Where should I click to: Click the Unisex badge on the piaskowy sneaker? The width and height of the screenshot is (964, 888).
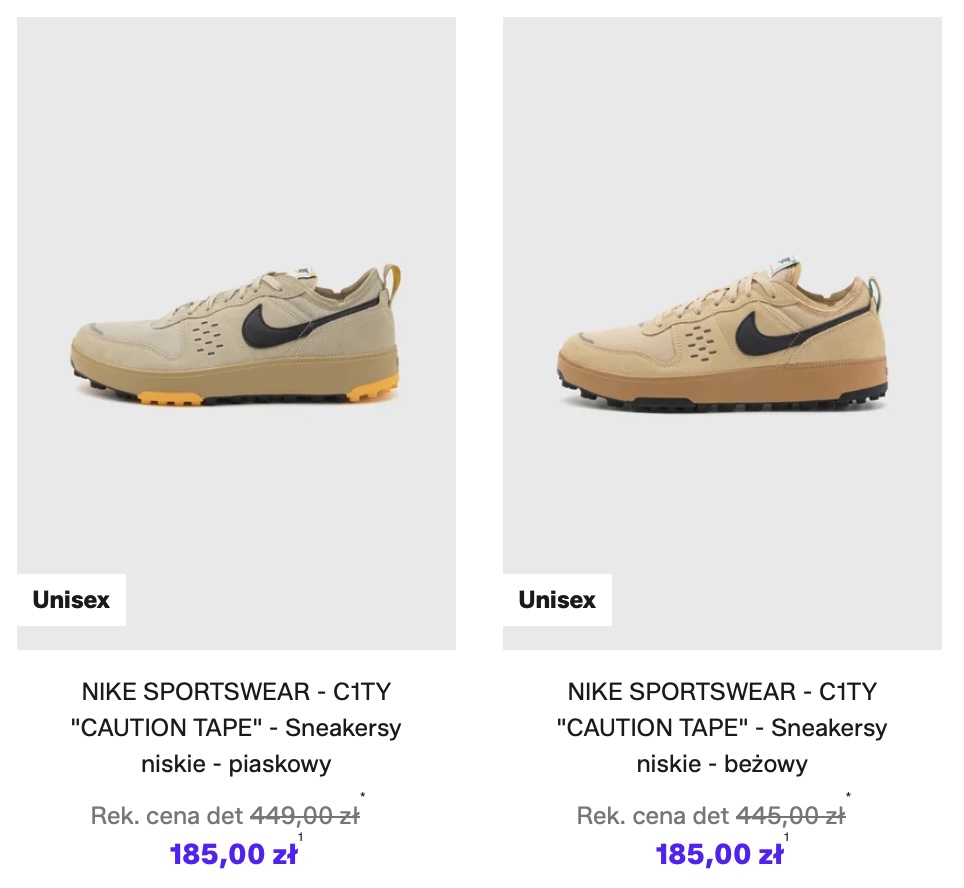(x=71, y=600)
